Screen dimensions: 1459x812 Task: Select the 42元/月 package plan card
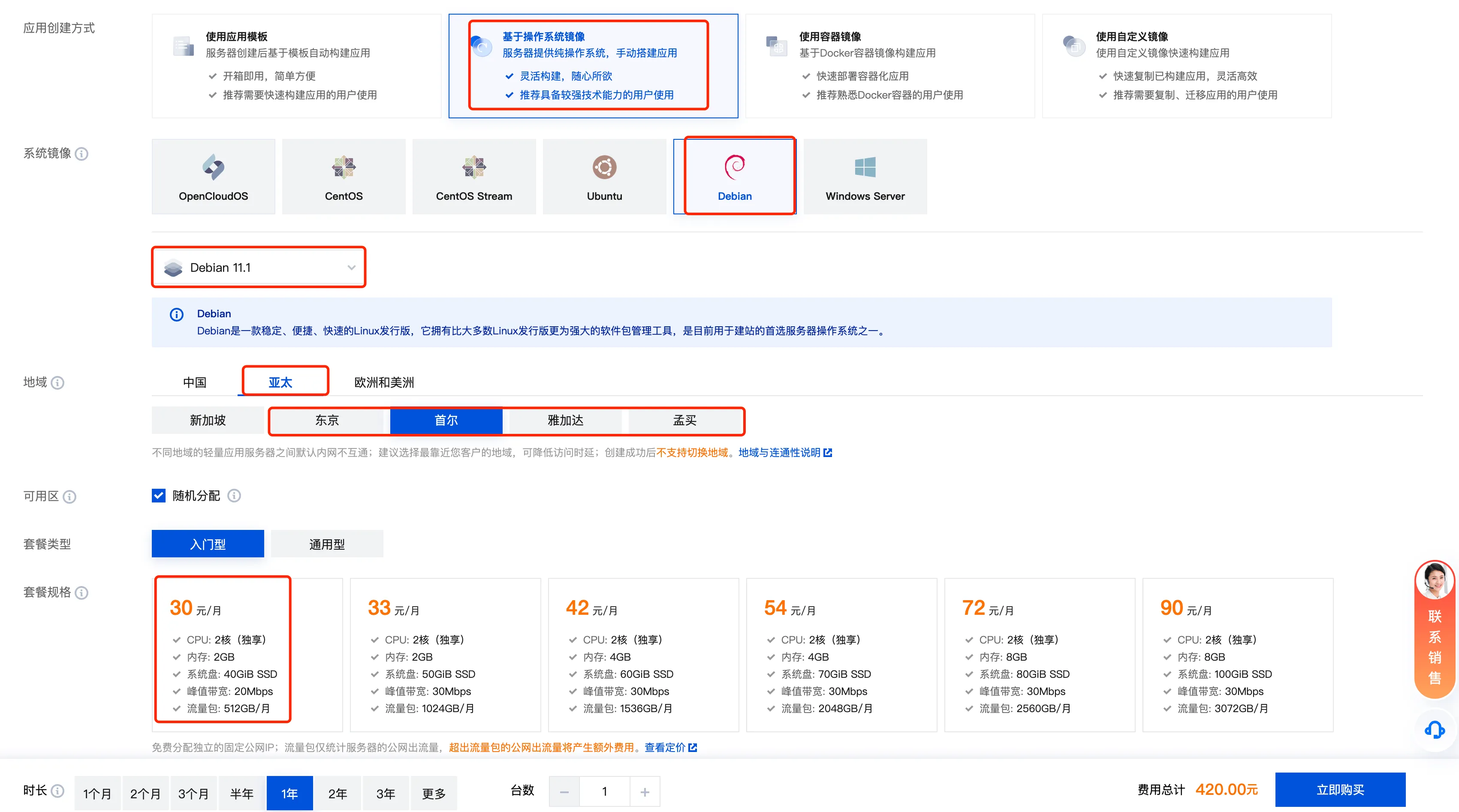[x=643, y=654]
